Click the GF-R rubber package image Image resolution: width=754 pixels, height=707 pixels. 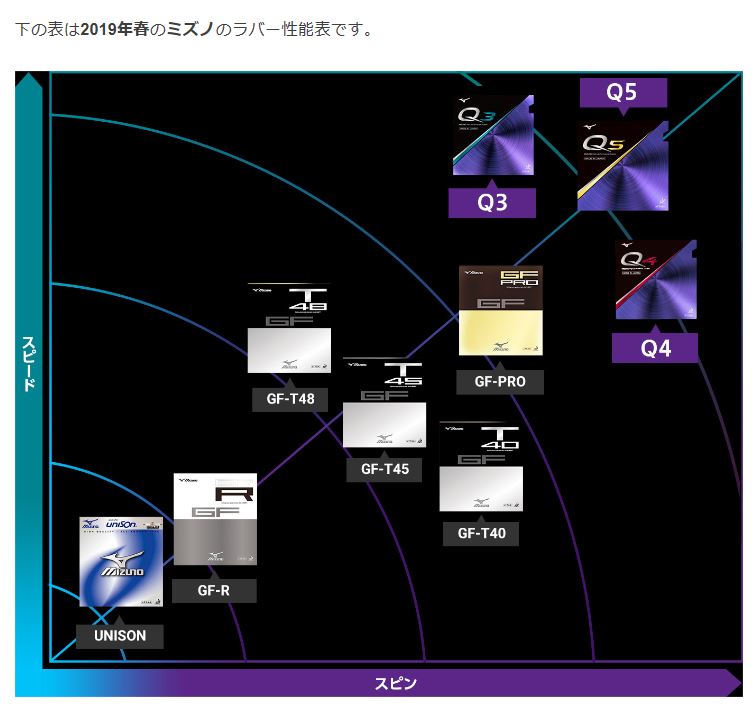tap(215, 519)
